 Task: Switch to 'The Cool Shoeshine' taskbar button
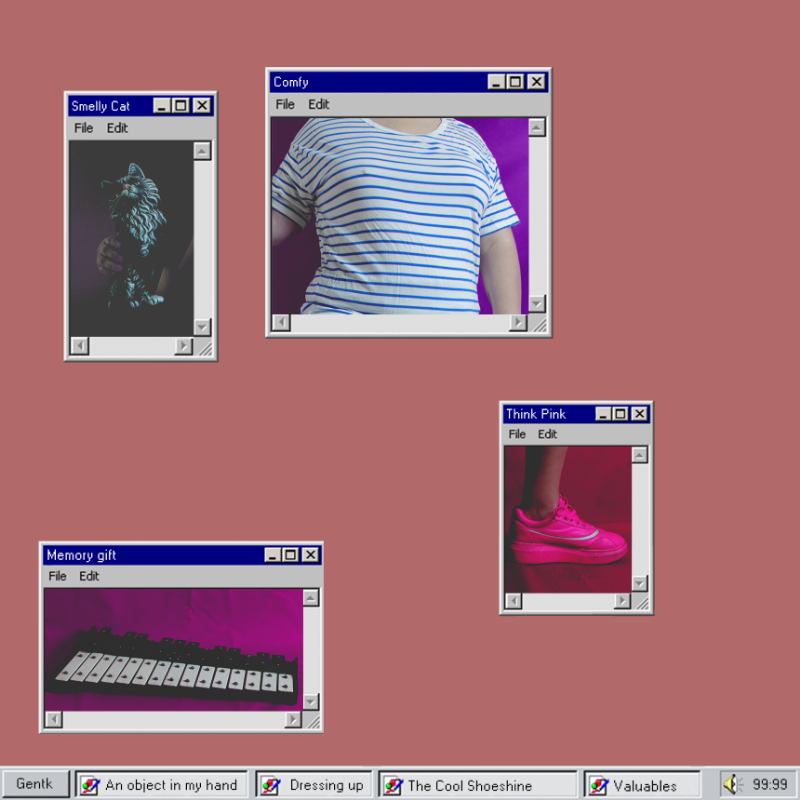pyautogui.click(x=478, y=785)
